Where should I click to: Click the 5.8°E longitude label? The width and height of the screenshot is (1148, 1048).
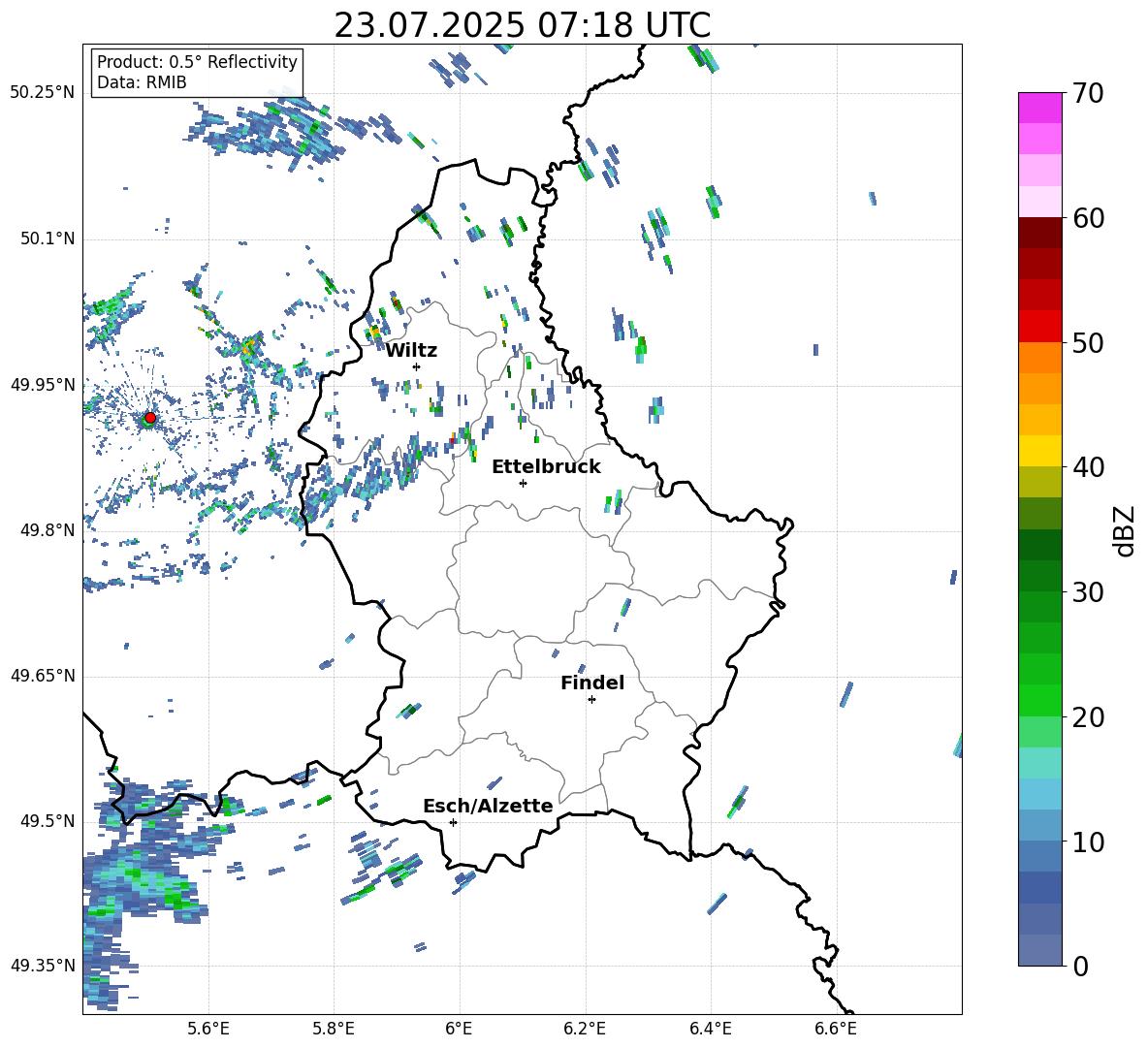(334, 1030)
